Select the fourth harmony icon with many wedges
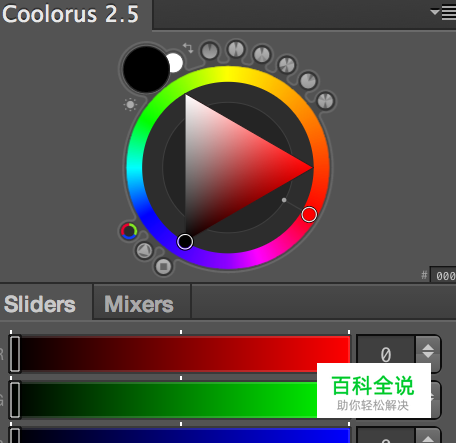 point(287,65)
